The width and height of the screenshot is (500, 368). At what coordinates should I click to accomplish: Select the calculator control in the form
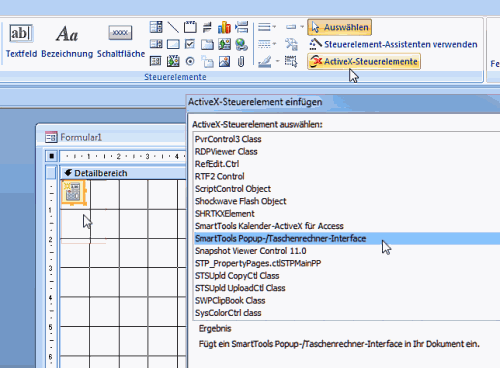[74, 193]
